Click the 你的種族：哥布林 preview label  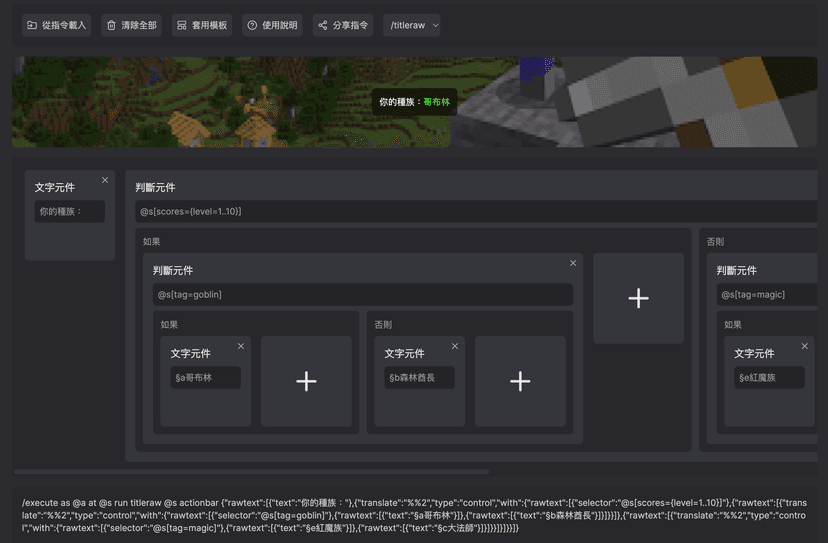(x=415, y=102)
